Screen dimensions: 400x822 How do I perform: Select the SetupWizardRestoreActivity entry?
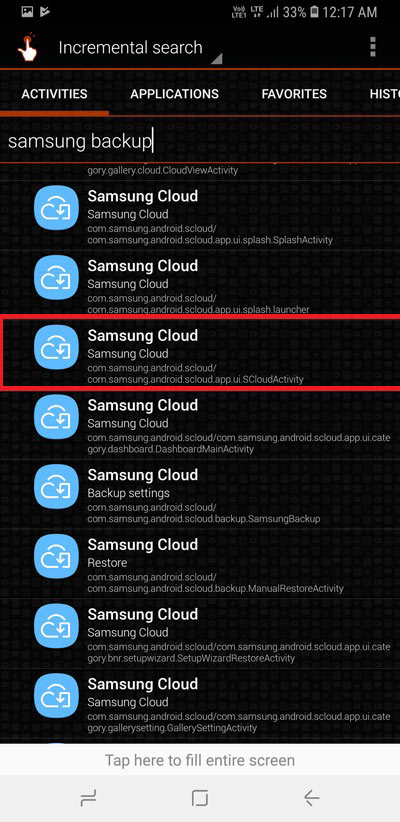(x=200, y=633)
